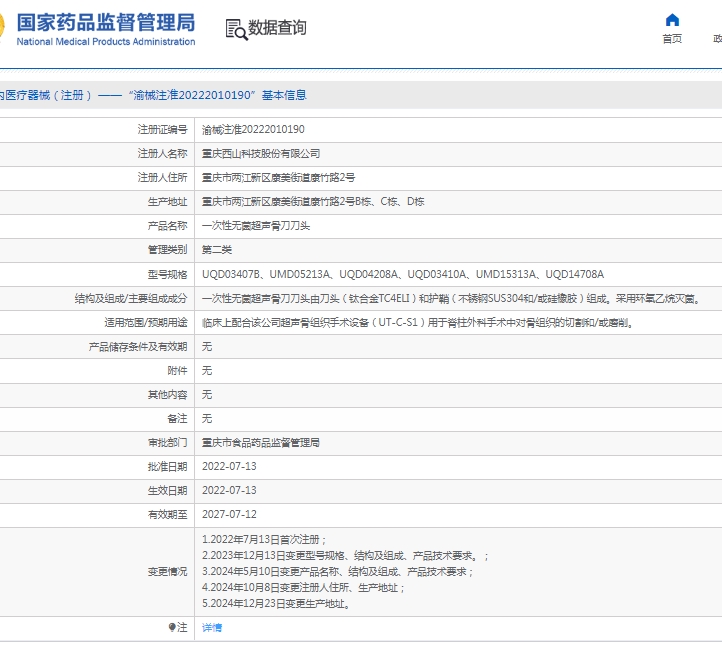
Task: Select the 批准日期 value 2022-07-13
Action: click(x=229, y=466)
